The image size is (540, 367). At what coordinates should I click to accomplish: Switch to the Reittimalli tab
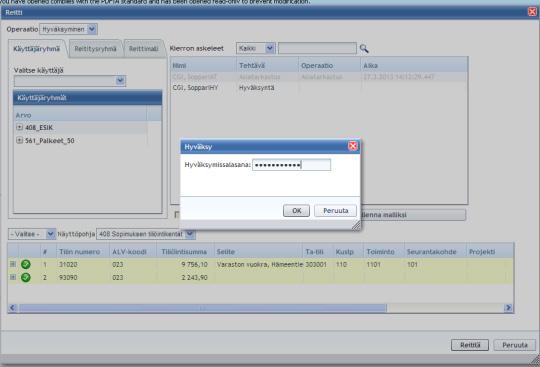tap(144, 49)
